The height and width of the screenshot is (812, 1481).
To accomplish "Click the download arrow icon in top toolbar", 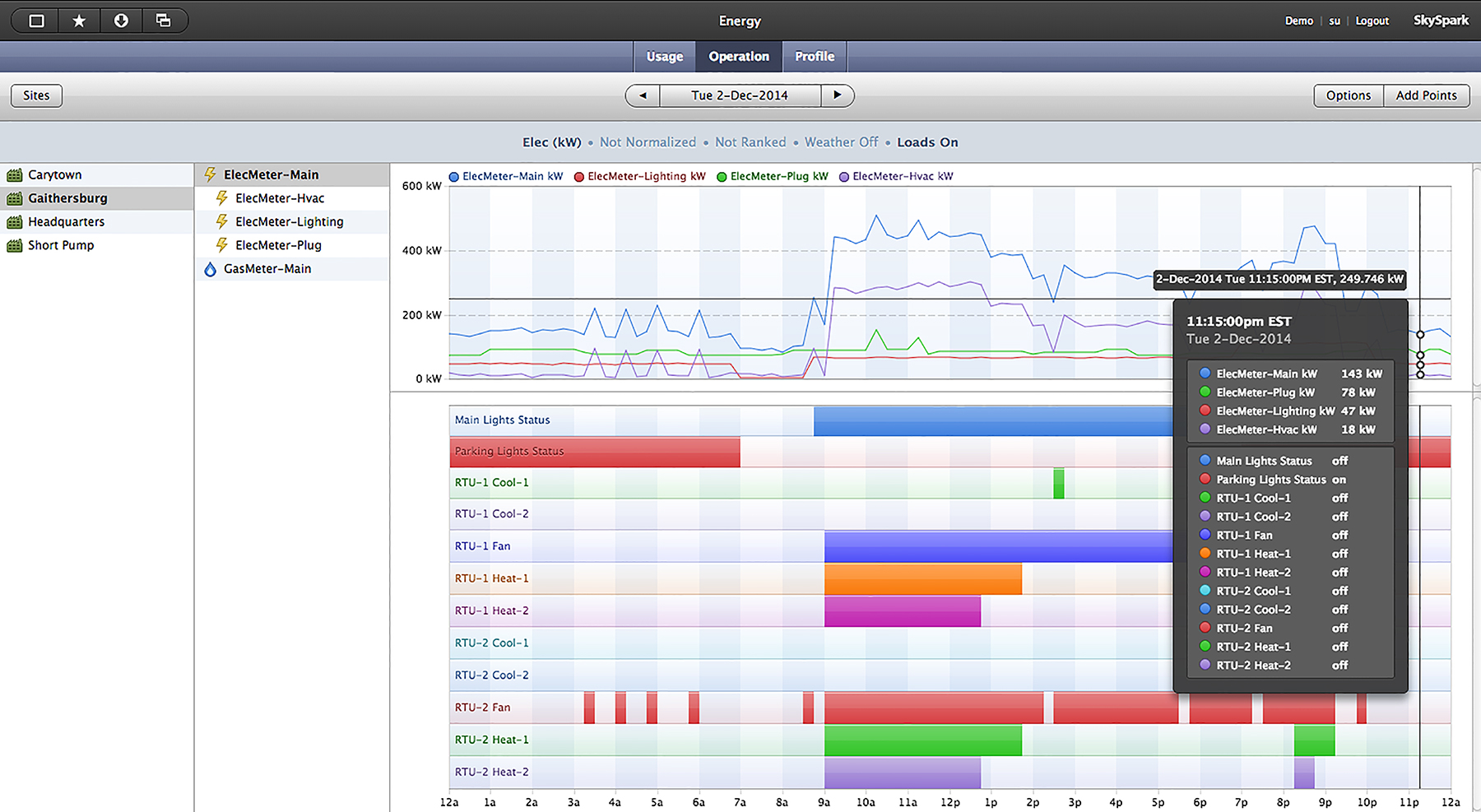I will point(121,21).
